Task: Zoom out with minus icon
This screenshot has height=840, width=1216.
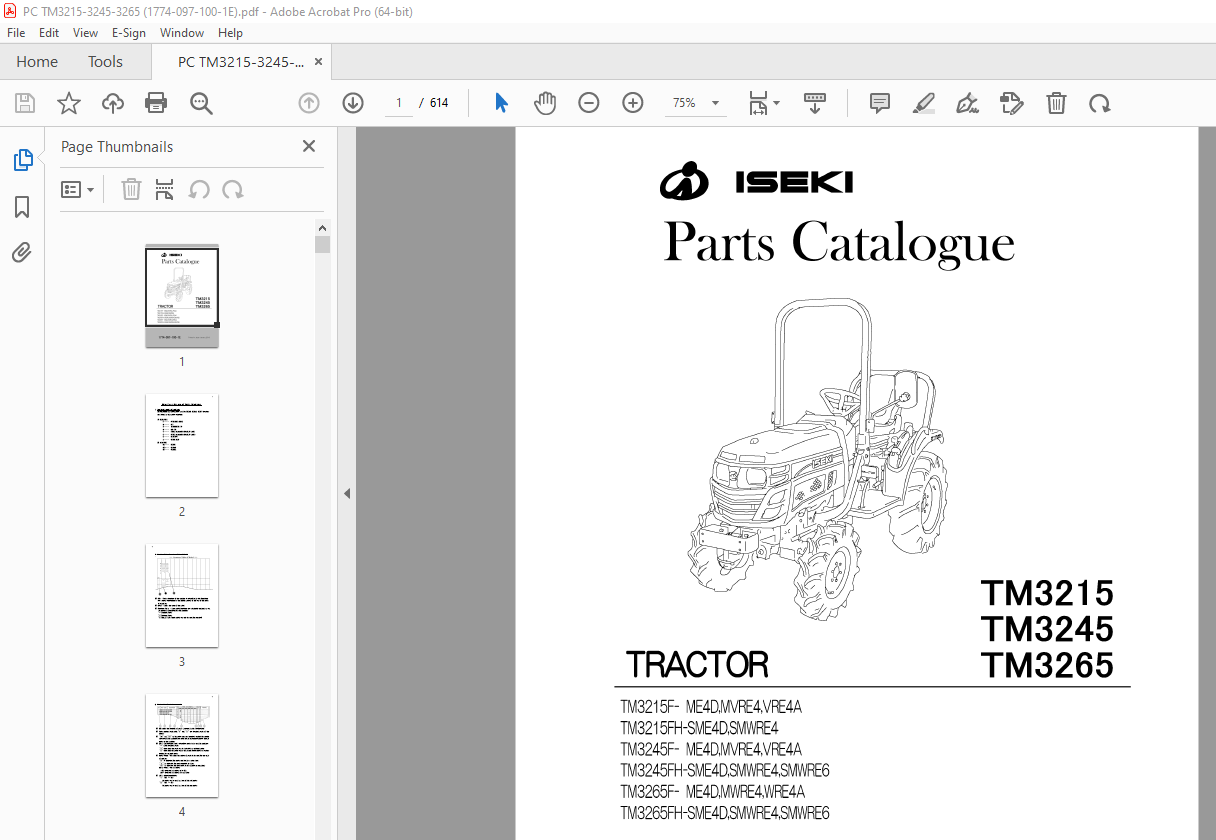Action: click(x=589, y=103)
